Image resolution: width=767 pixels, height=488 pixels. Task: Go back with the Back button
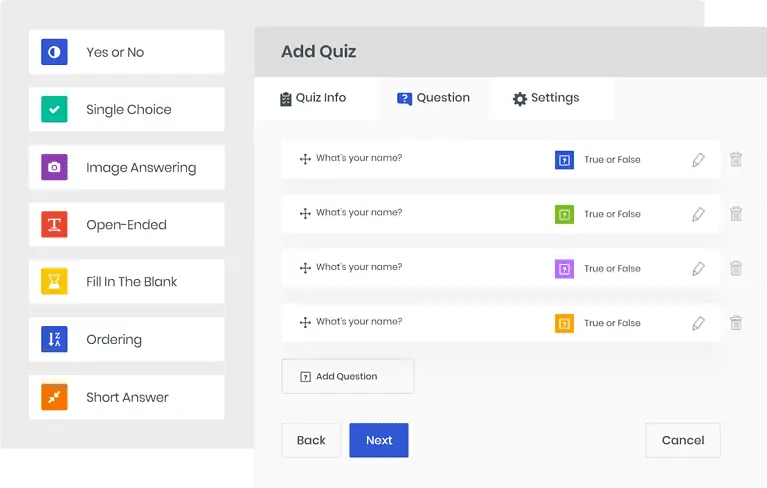pyautogui.click(x=311, y=440)
